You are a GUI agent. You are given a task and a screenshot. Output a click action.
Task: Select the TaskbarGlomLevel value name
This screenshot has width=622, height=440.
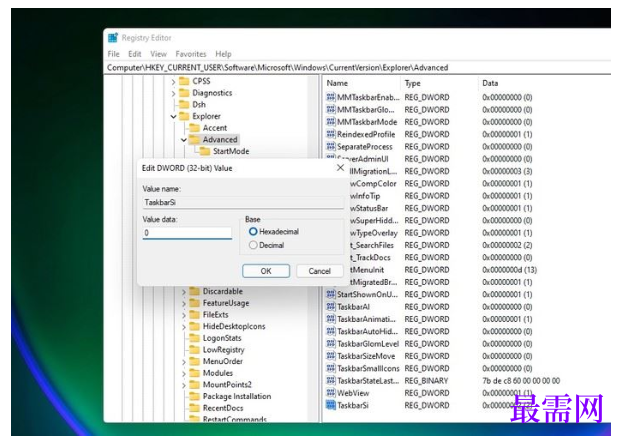(368, 343)
